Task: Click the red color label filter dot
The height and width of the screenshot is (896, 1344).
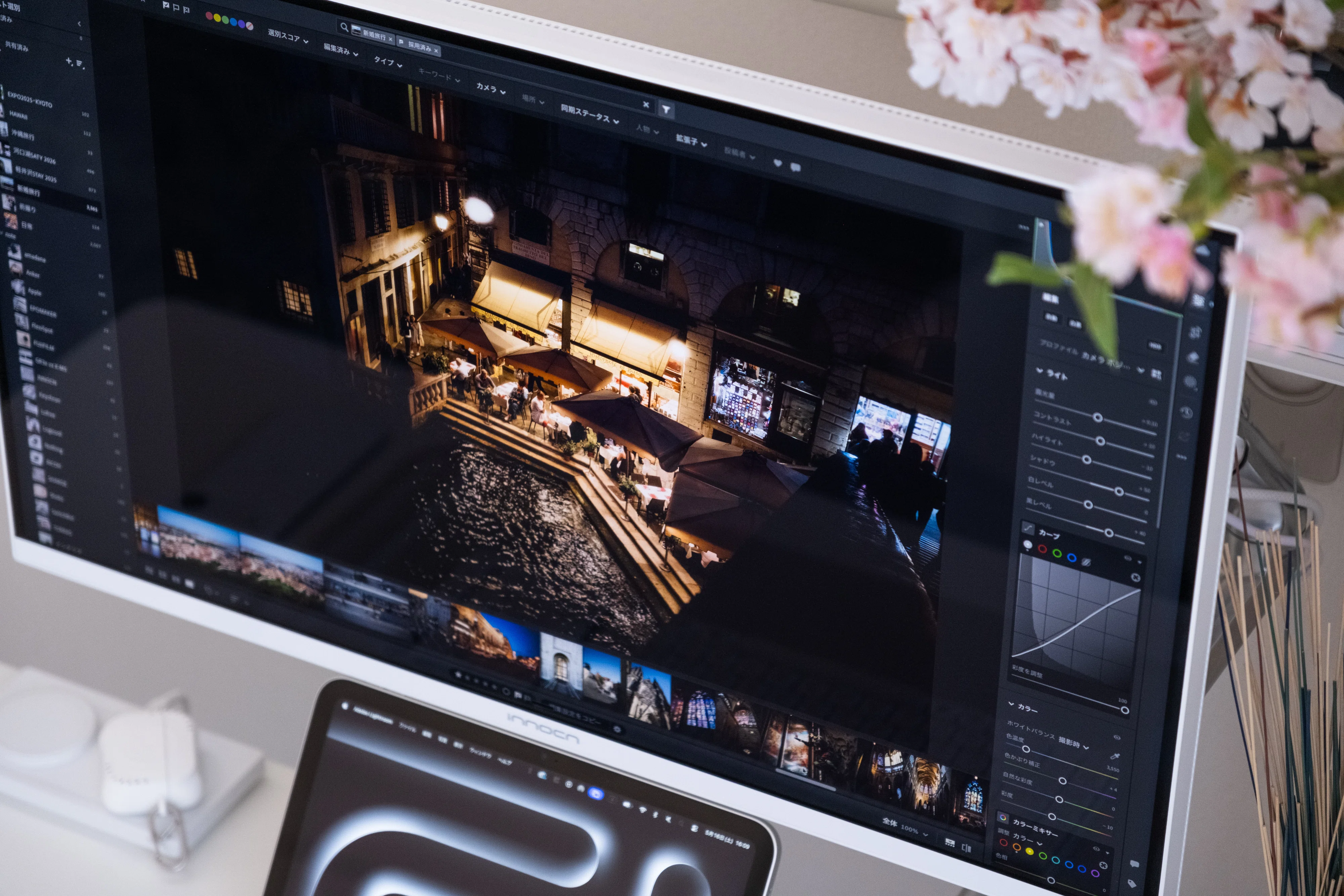Action: 209,16
